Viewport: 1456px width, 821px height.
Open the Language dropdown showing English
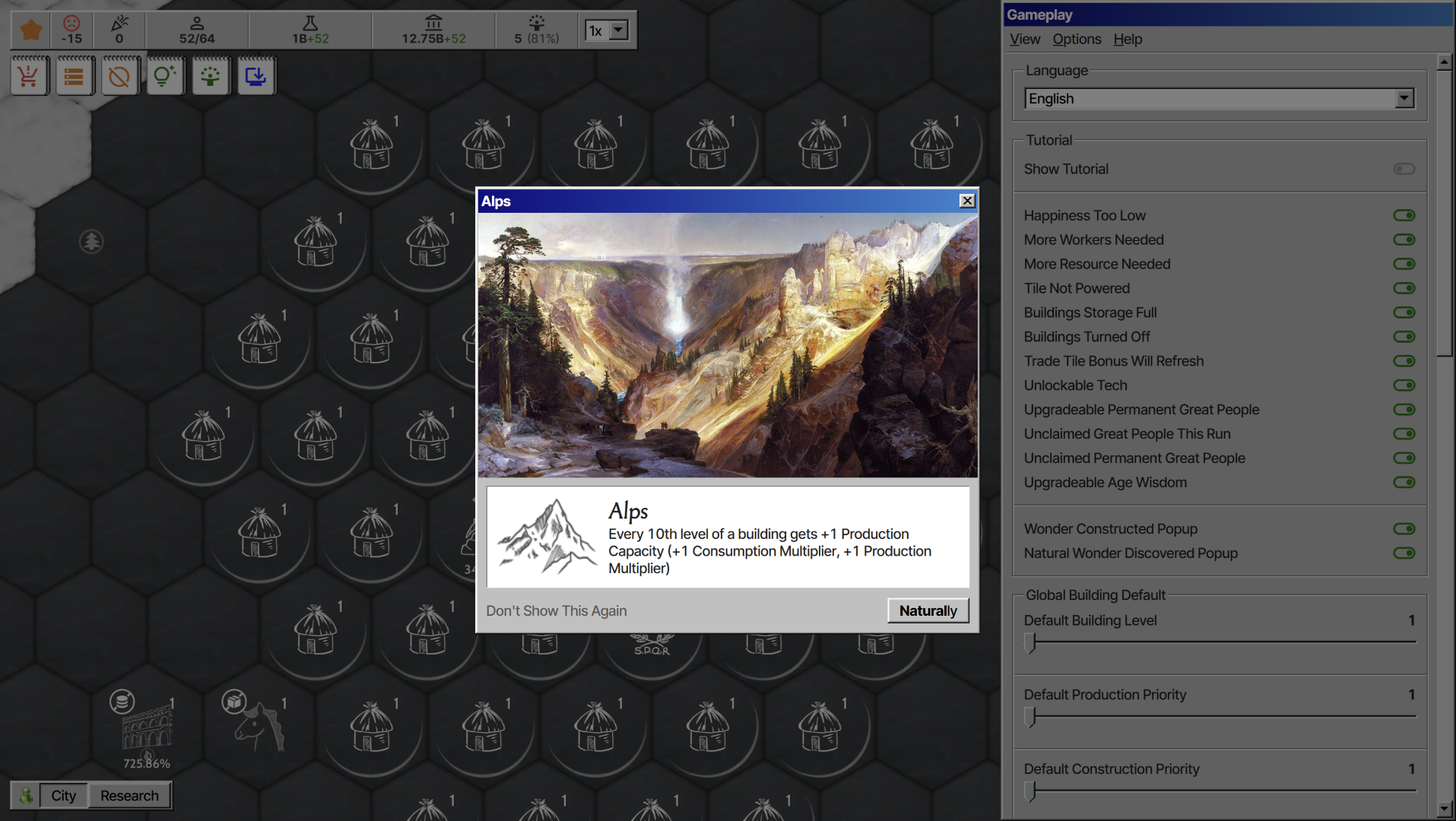click(1219, 99)
